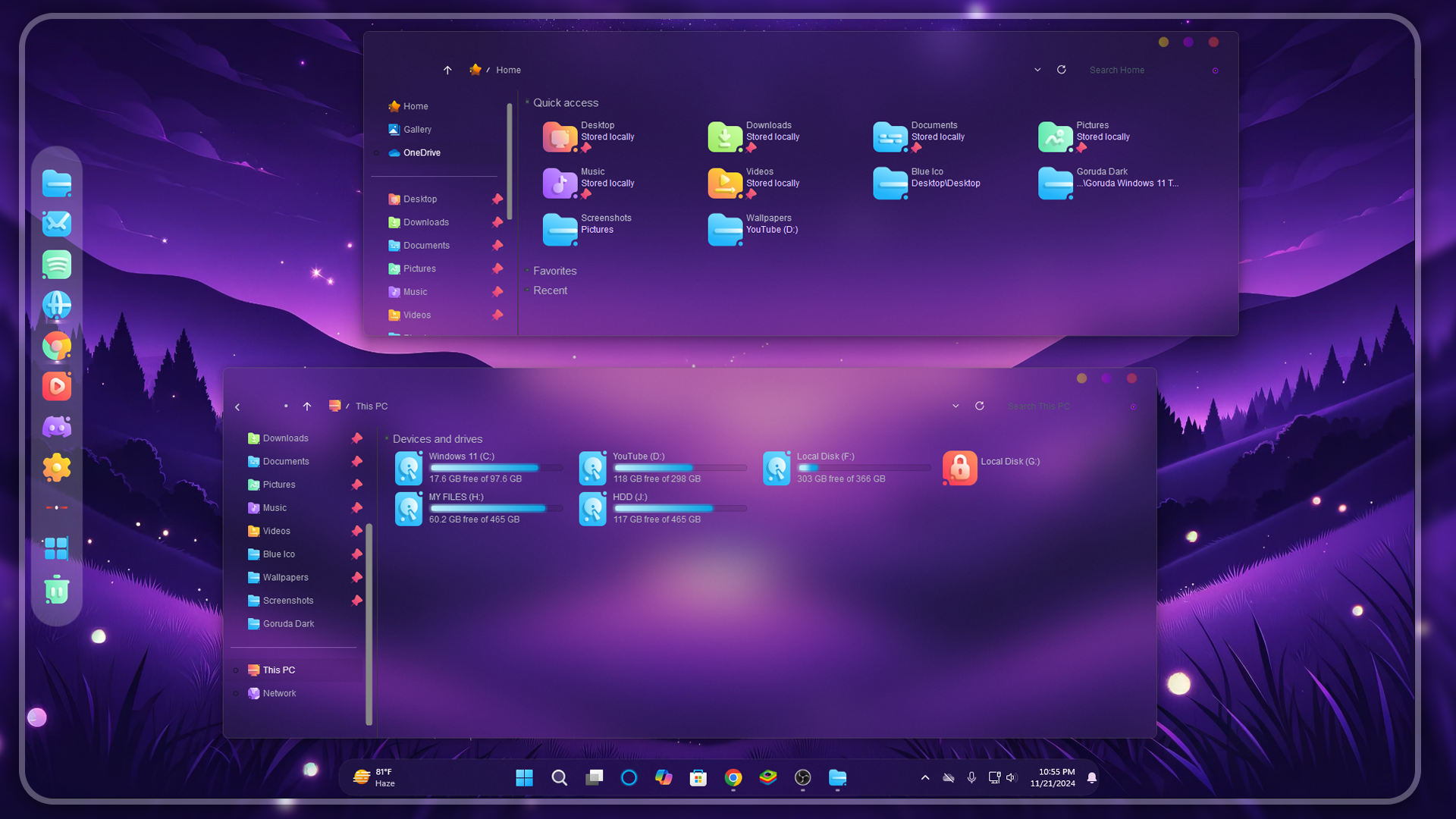Launch Discord from the dock
Viewport: 1456px width, 819px height.
57,427
